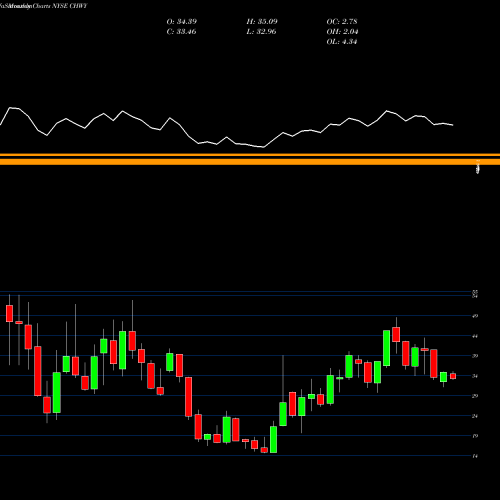Click the 14 price axis label
The width and height of the screenshot is (500, 500).
tap(475, 456)
